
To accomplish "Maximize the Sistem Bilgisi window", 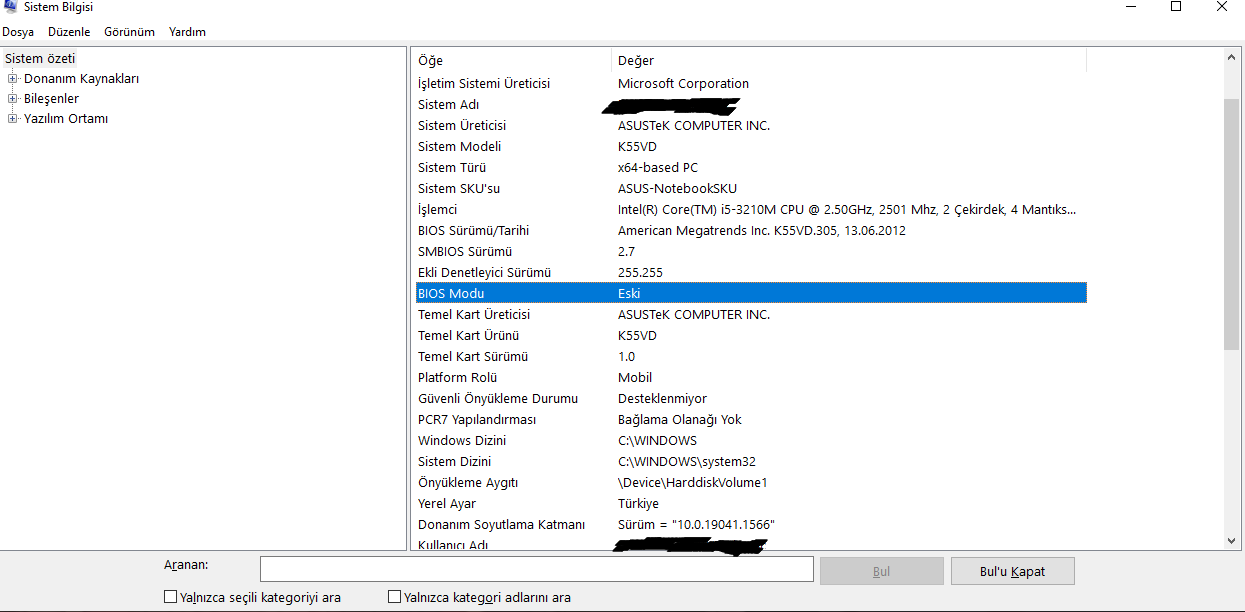I will pyautogui.click(x=1176, y=7).
